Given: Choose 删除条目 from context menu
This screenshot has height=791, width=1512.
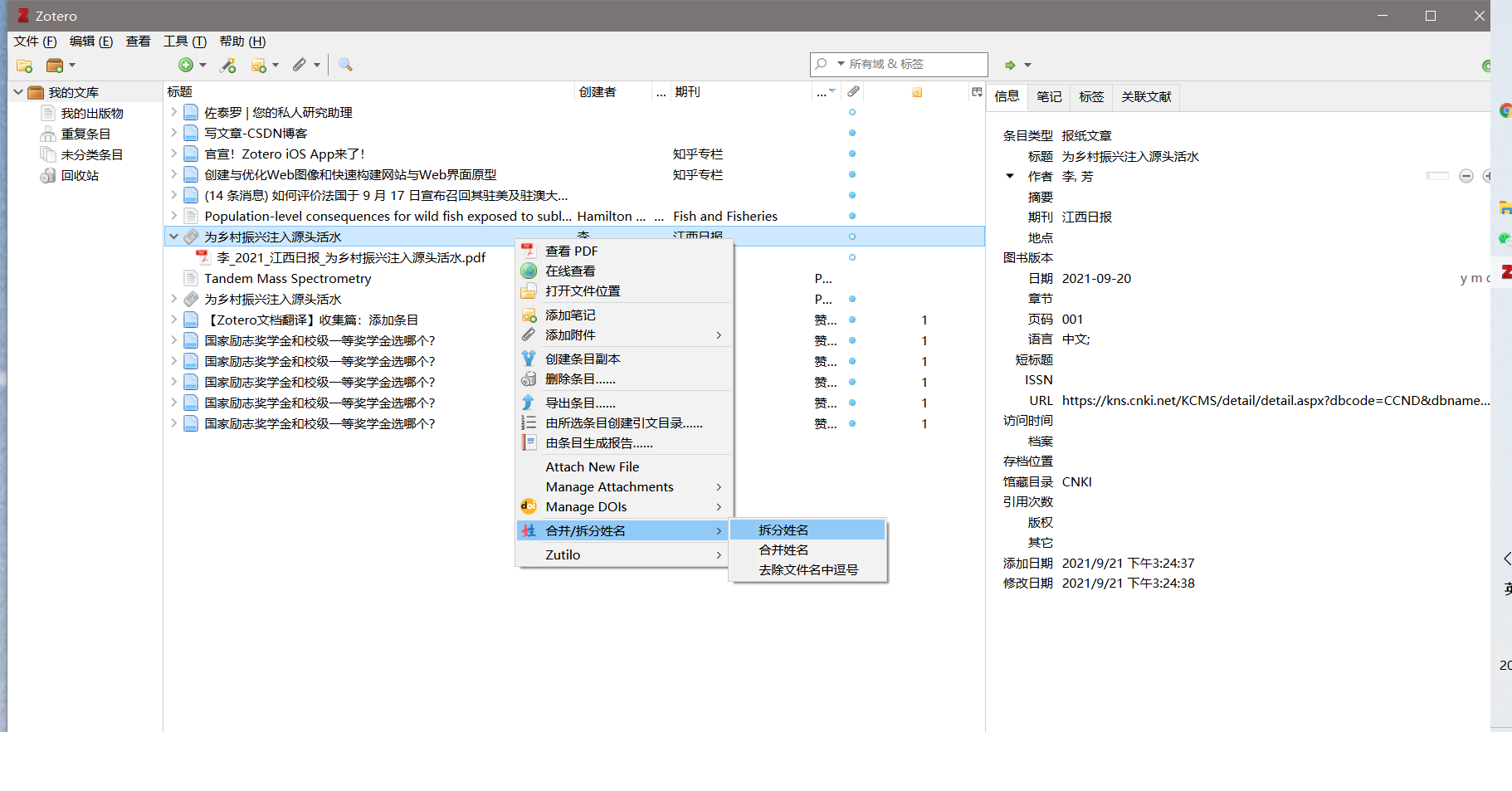Looking at the screenshot, I should (x=624, y=378).
